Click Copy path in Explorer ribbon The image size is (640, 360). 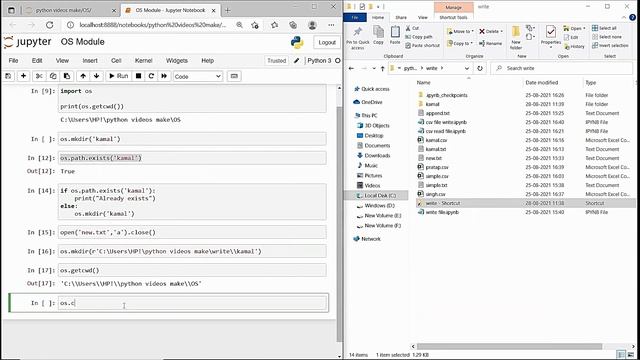click(x=419, y=37)
